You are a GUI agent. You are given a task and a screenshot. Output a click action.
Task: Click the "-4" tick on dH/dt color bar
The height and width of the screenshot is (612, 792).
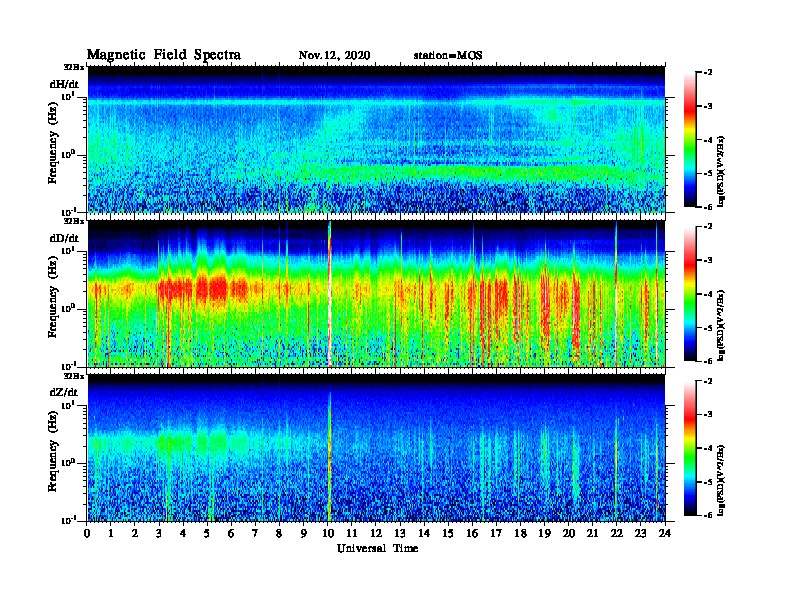(707, 140)
